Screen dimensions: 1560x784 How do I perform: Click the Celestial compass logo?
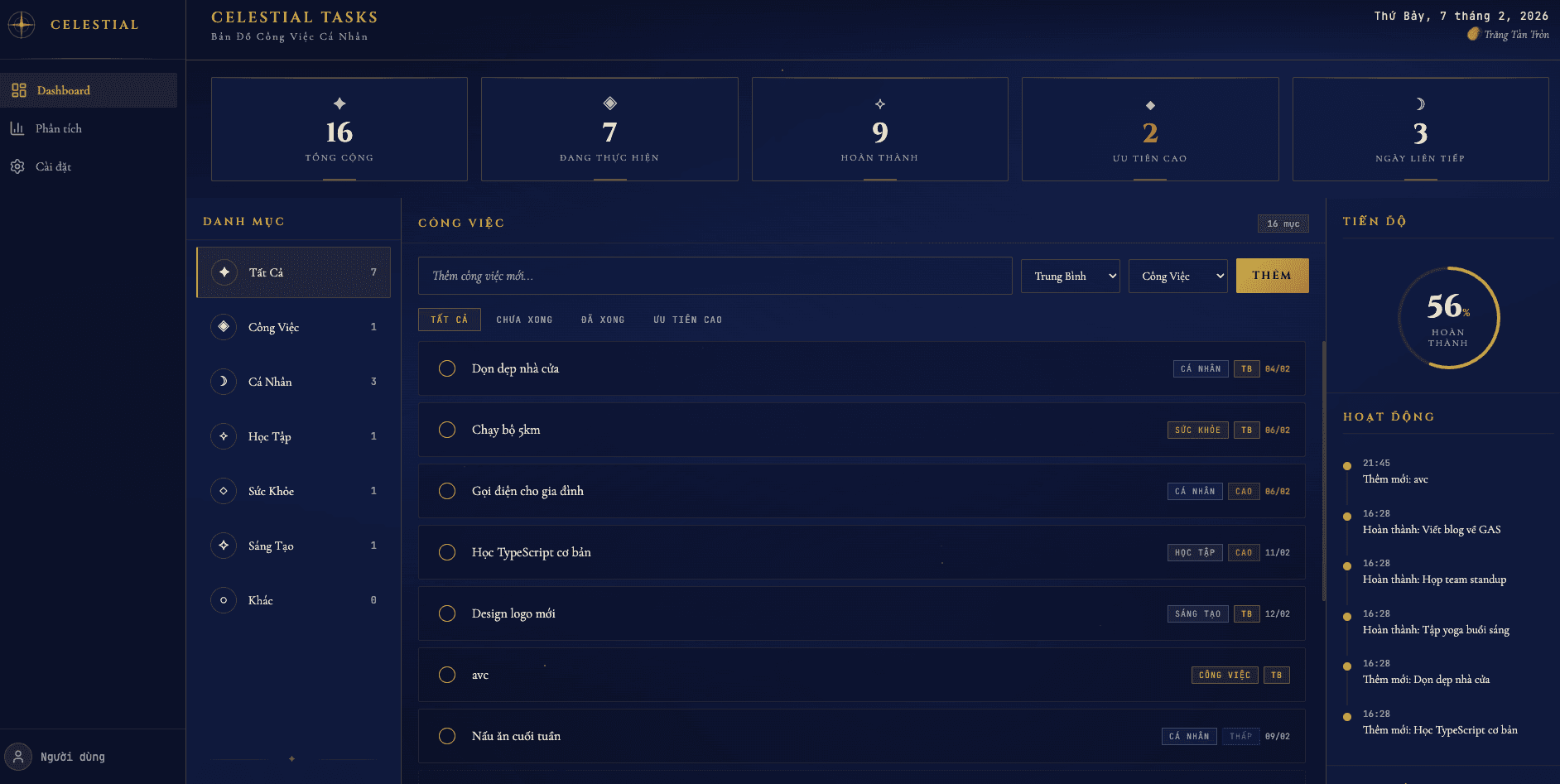point(22,25)
